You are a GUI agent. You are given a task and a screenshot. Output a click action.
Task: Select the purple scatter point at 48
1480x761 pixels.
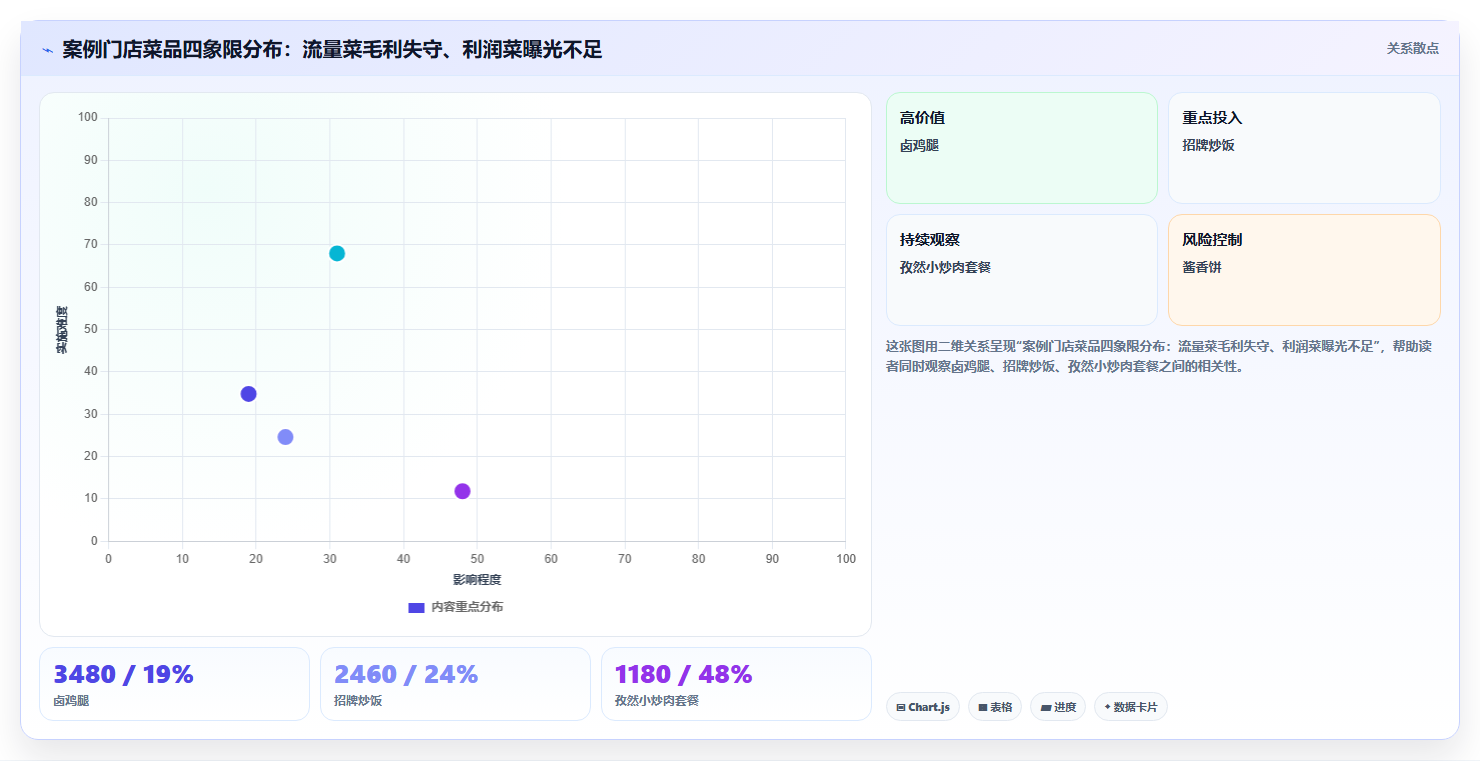coord(462,491)
